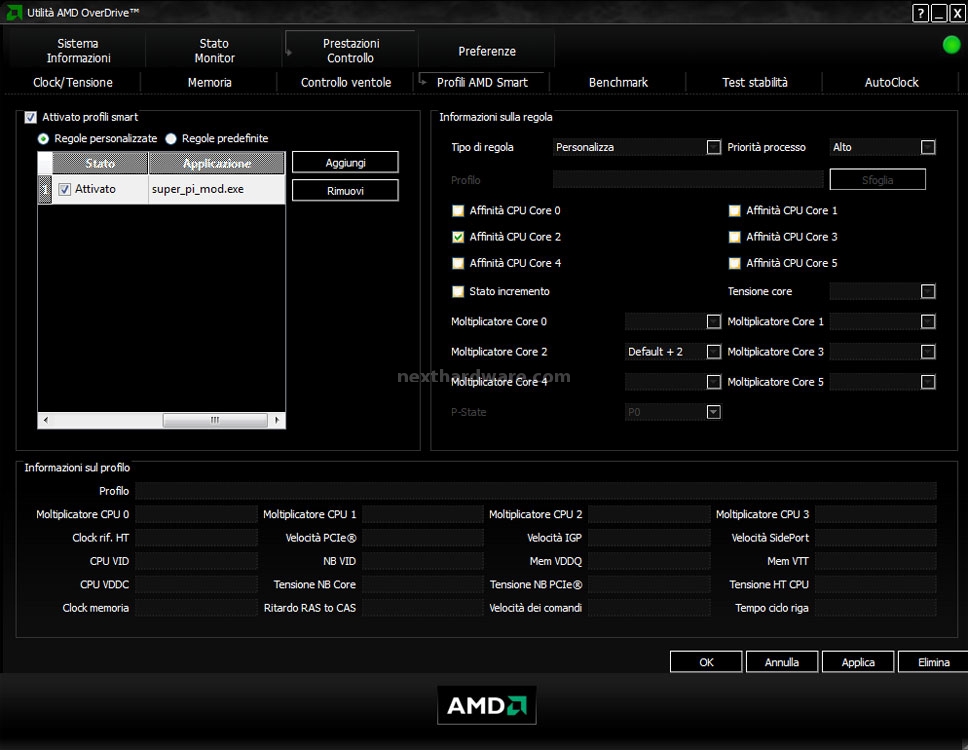Open the help question mark button
This screenshot has width=968, height=750.
[920, 13]
